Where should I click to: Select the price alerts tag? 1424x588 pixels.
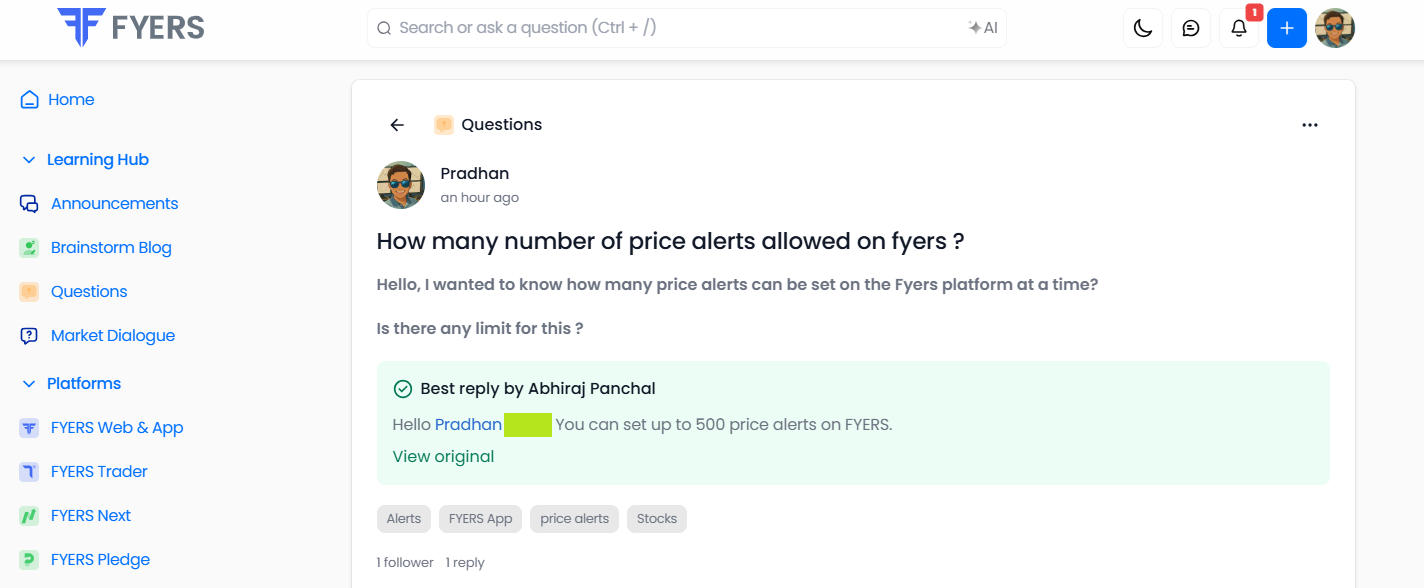(x=575, y=519)
